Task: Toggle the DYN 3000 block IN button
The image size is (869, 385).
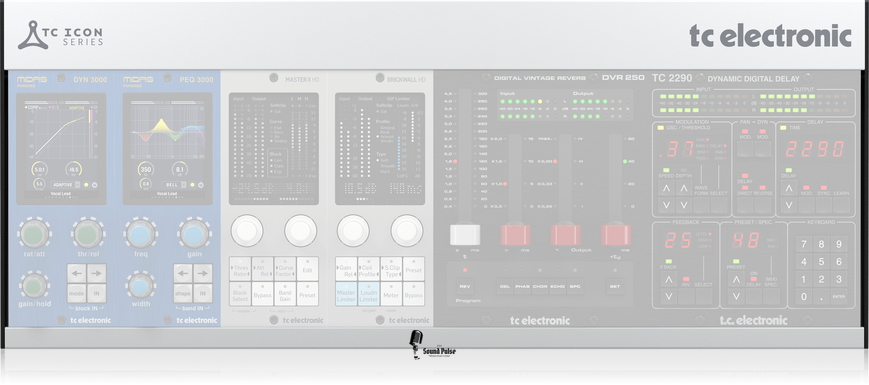Action: coord(96,293)
